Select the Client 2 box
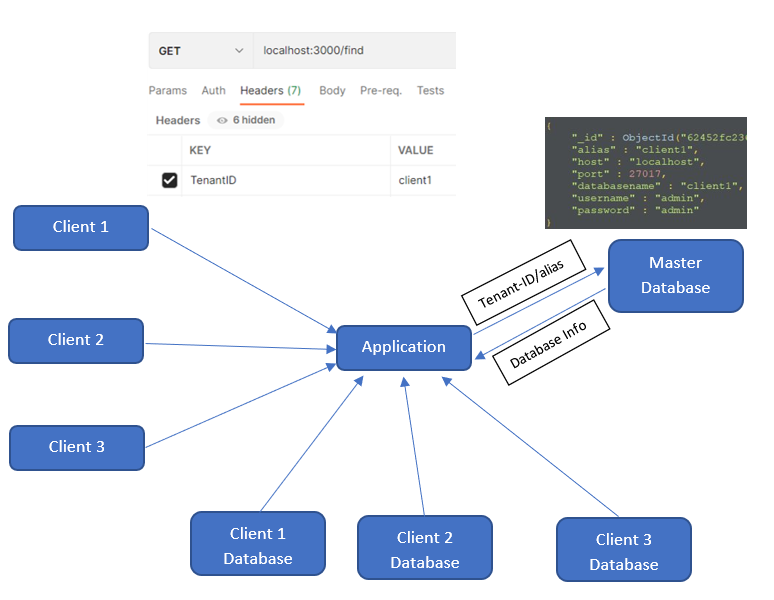774x600 pixels. click(x=76, y=341)
